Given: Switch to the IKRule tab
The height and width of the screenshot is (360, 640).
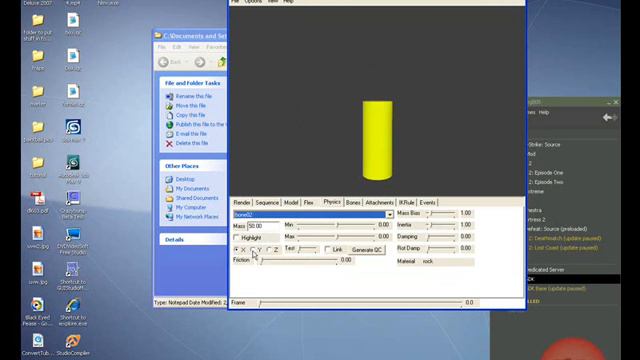Looking at the screenshot, I should click(407, 203).
